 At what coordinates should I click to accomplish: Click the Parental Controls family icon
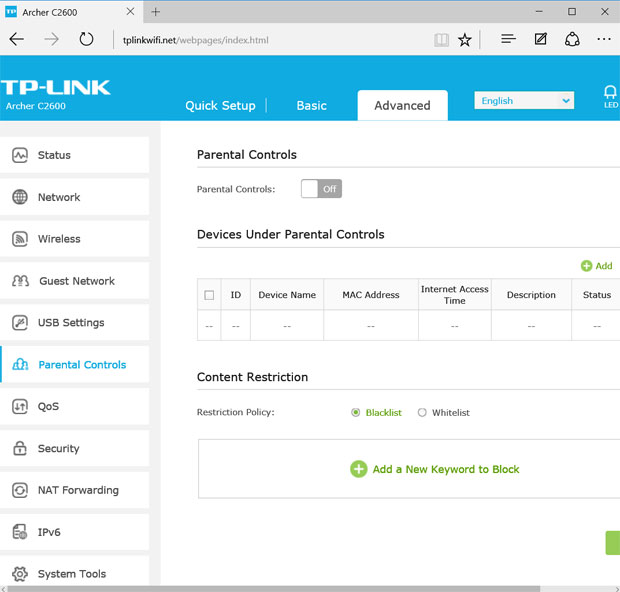(x=20, y=364)
